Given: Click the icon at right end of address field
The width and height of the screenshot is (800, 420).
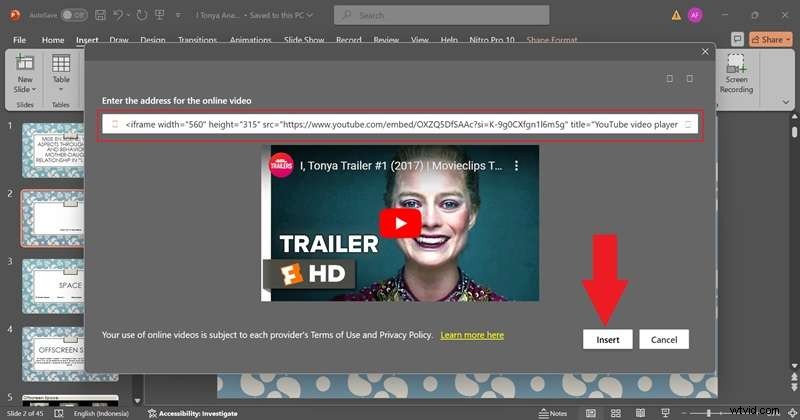Looking at the screenshot, I should (688, 125).
